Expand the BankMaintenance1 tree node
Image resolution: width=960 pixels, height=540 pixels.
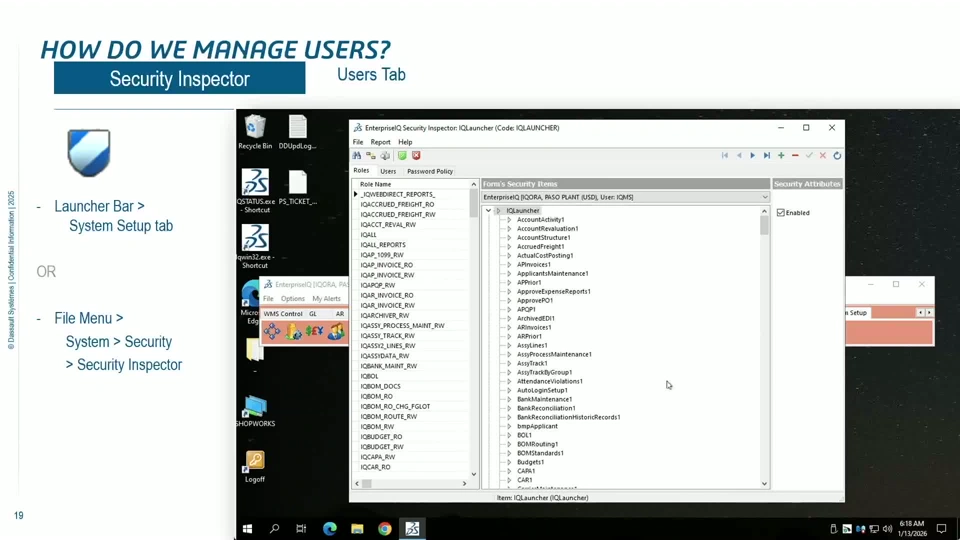[509, 399]
